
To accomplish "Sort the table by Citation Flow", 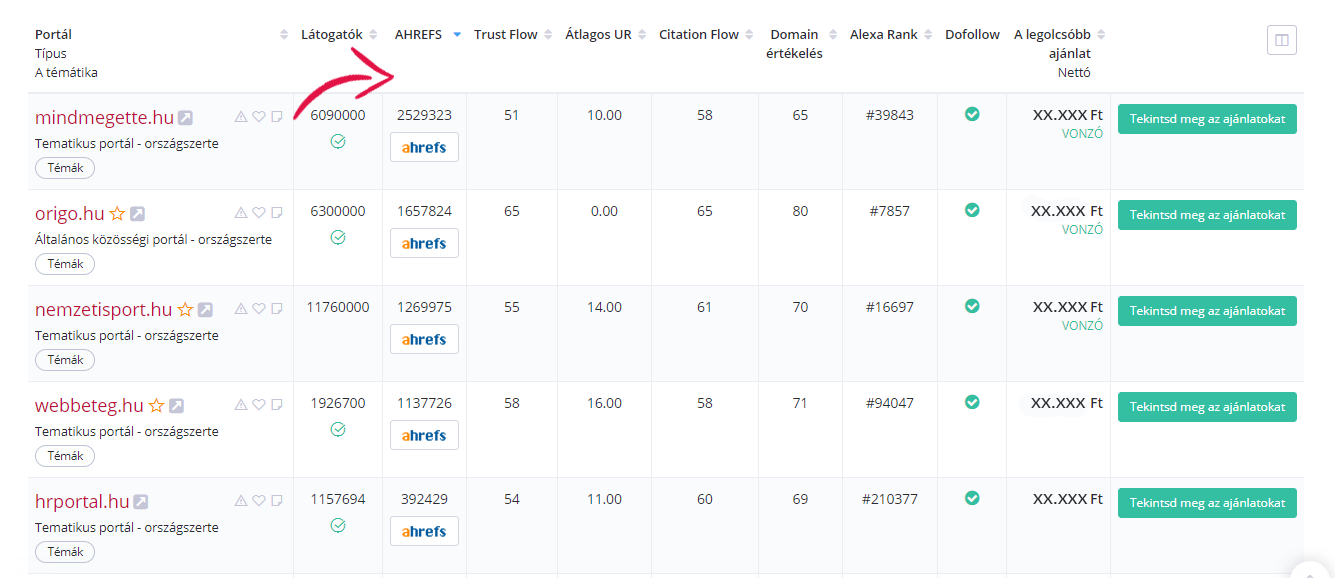I will (749, 35).
